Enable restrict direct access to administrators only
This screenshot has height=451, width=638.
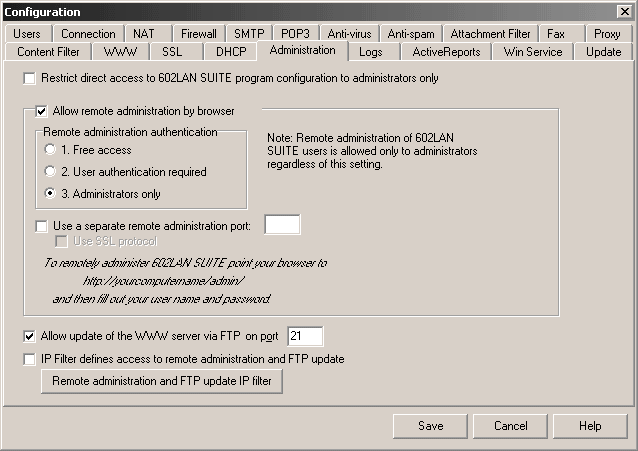click(x=28, y=78)
